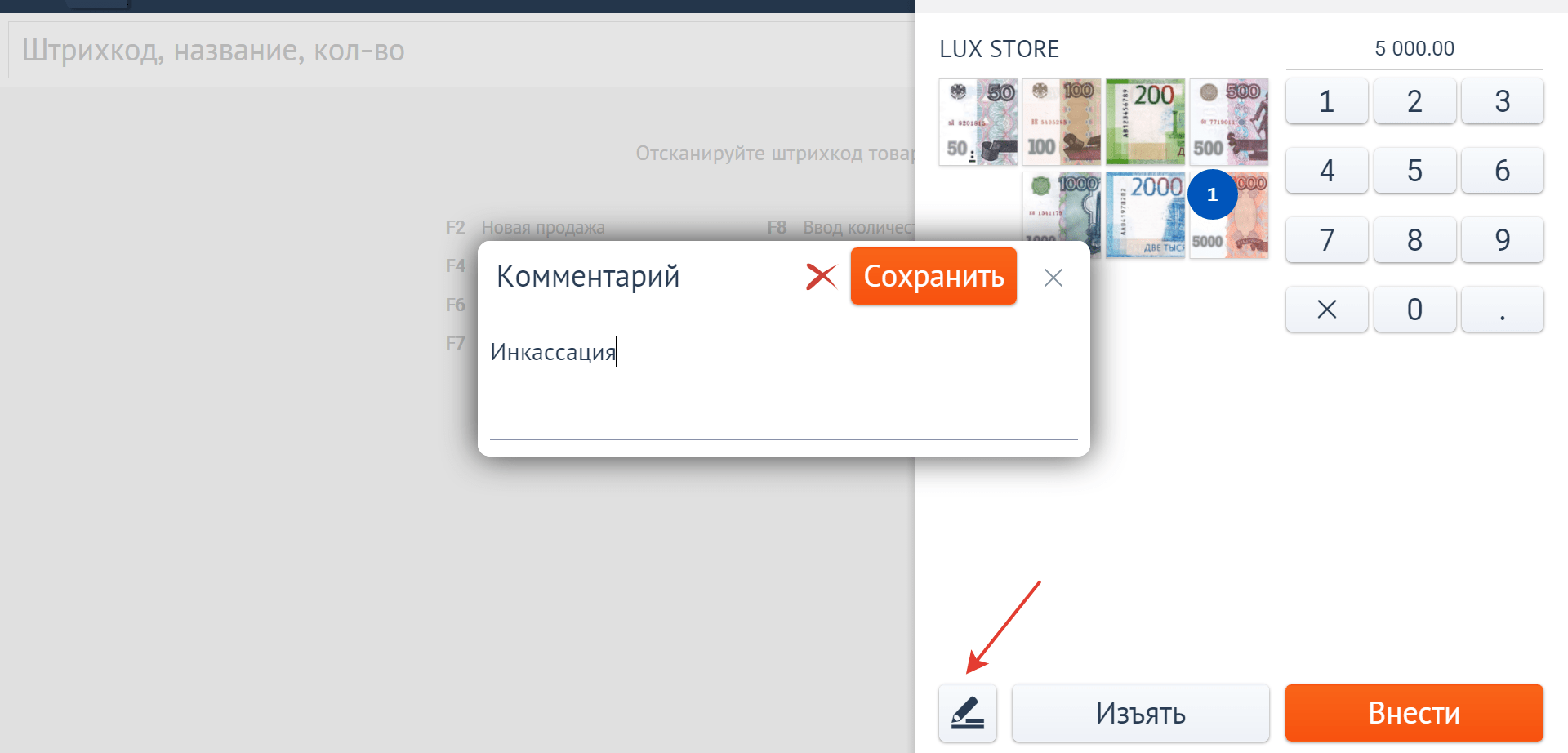
Task: Click the LUX STORE title
Action: pyautogui.click(x=999, y=49)
